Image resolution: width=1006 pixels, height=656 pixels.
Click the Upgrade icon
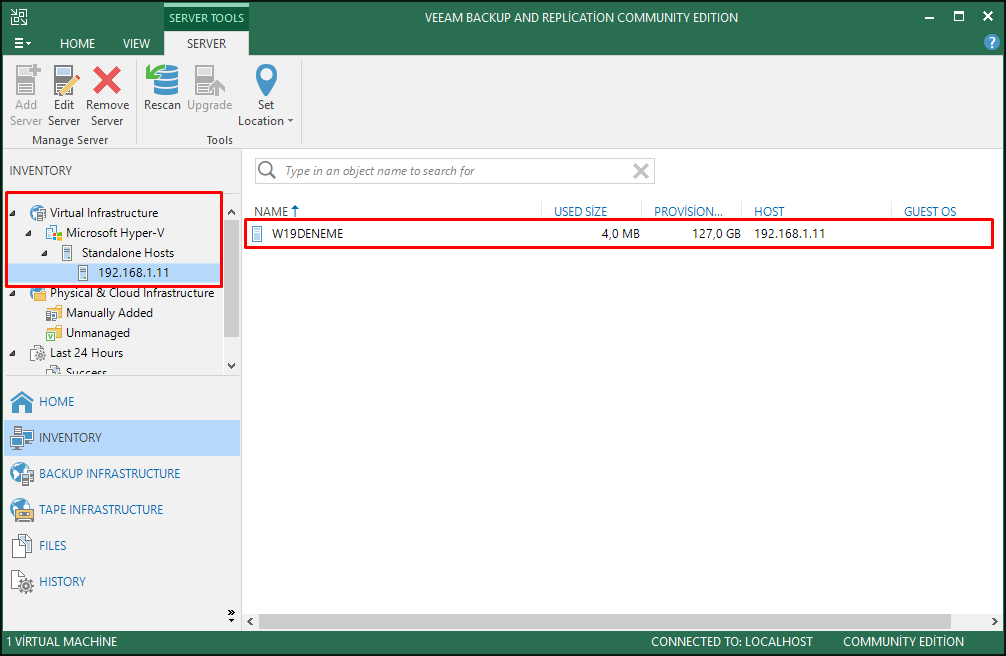tap(209, 80)
